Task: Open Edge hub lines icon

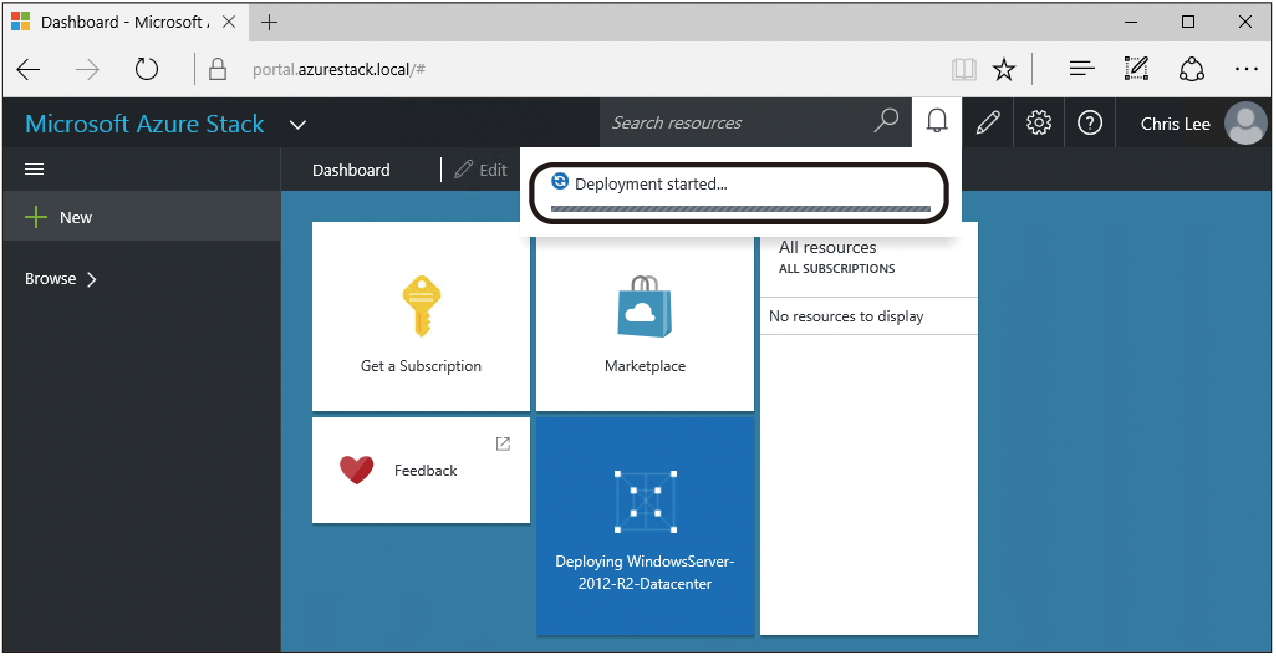Action: point(1082,69)
